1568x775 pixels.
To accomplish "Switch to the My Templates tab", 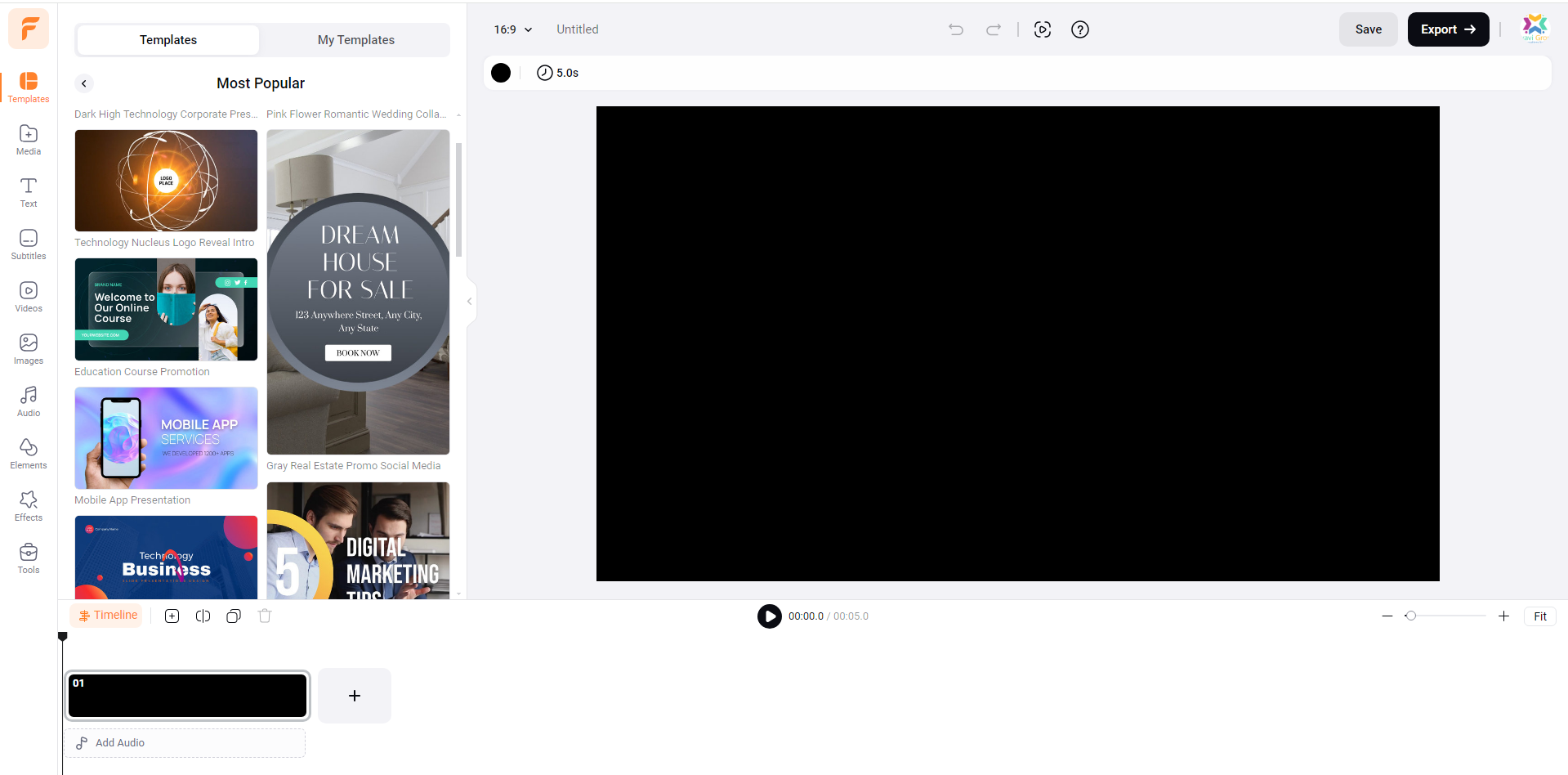I will [x=354, y=39].
